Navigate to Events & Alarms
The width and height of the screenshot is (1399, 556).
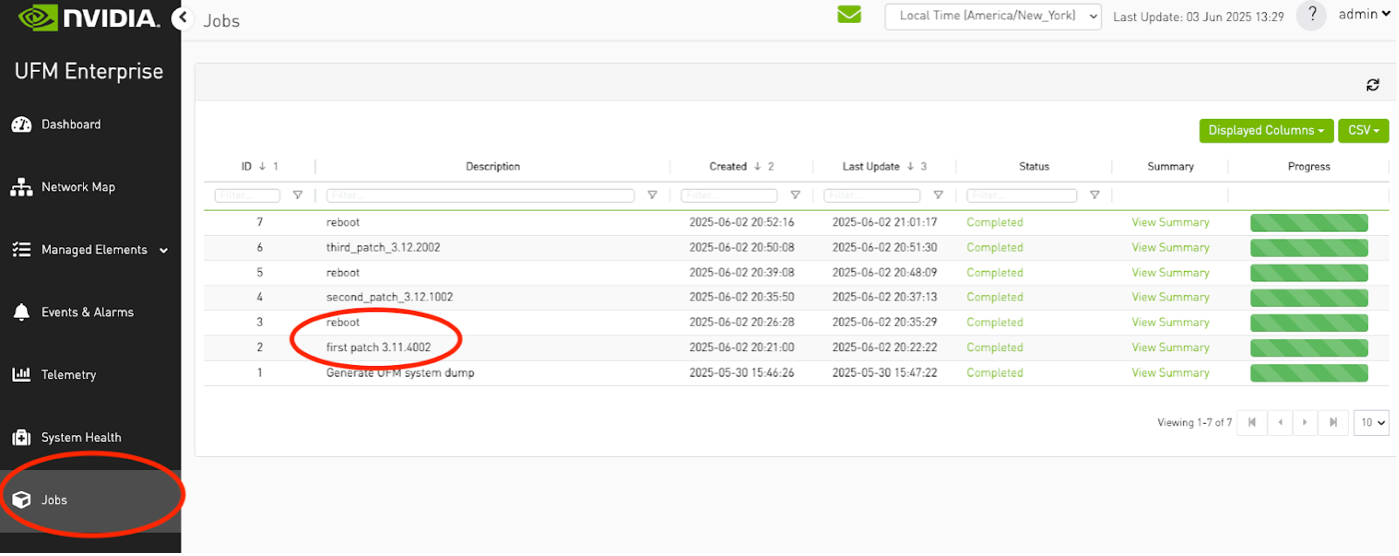pos(87,312)
